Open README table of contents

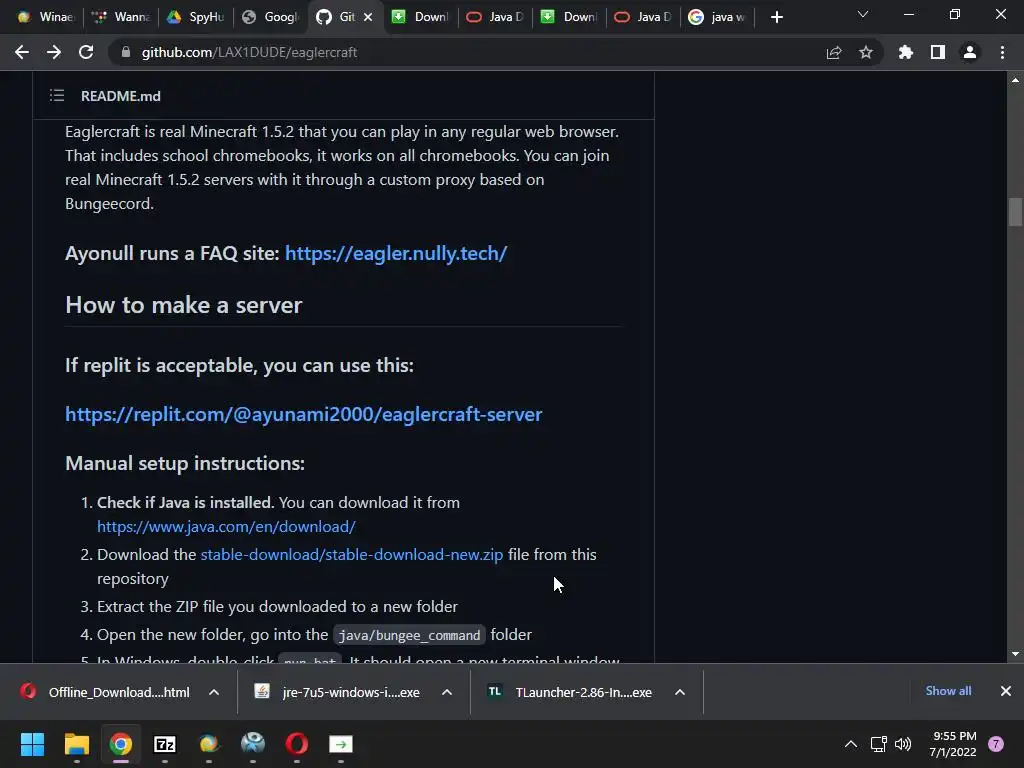57,96
